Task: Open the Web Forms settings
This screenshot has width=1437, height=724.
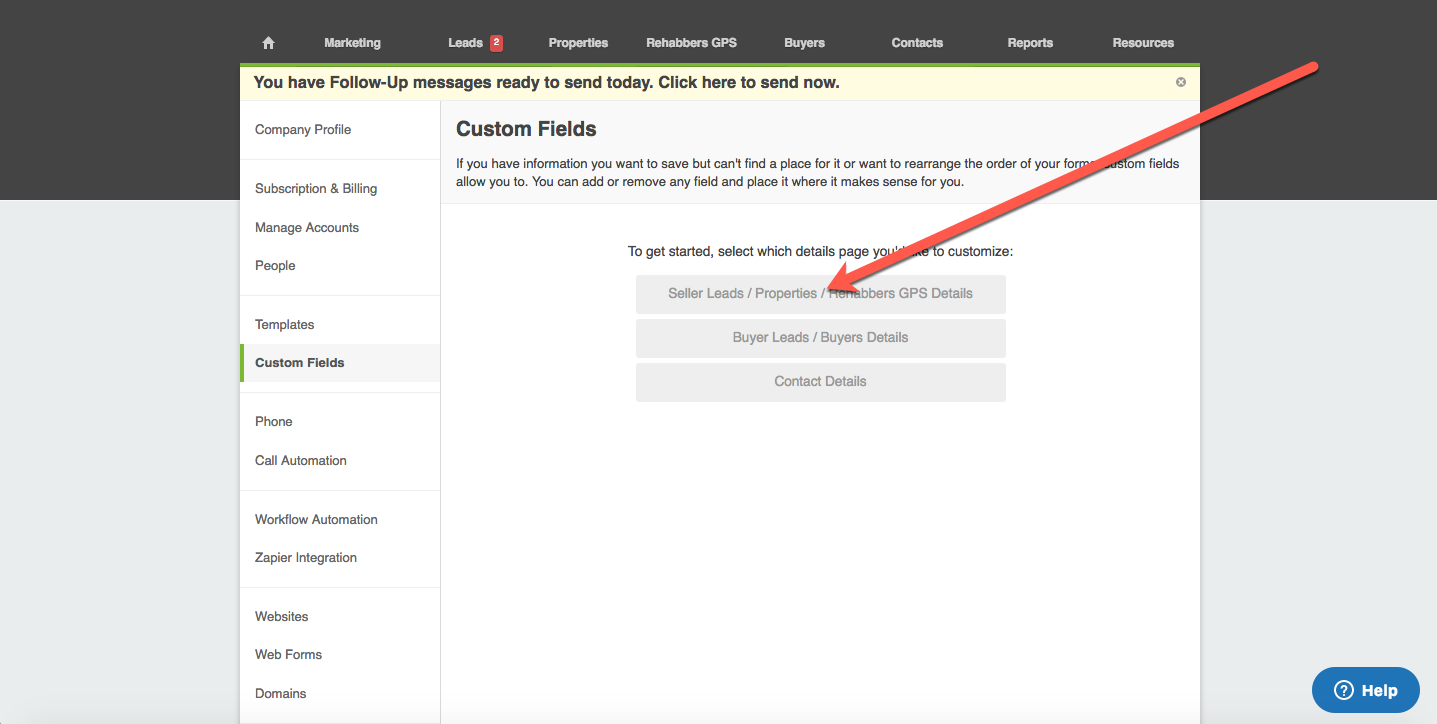Action: 288,655
